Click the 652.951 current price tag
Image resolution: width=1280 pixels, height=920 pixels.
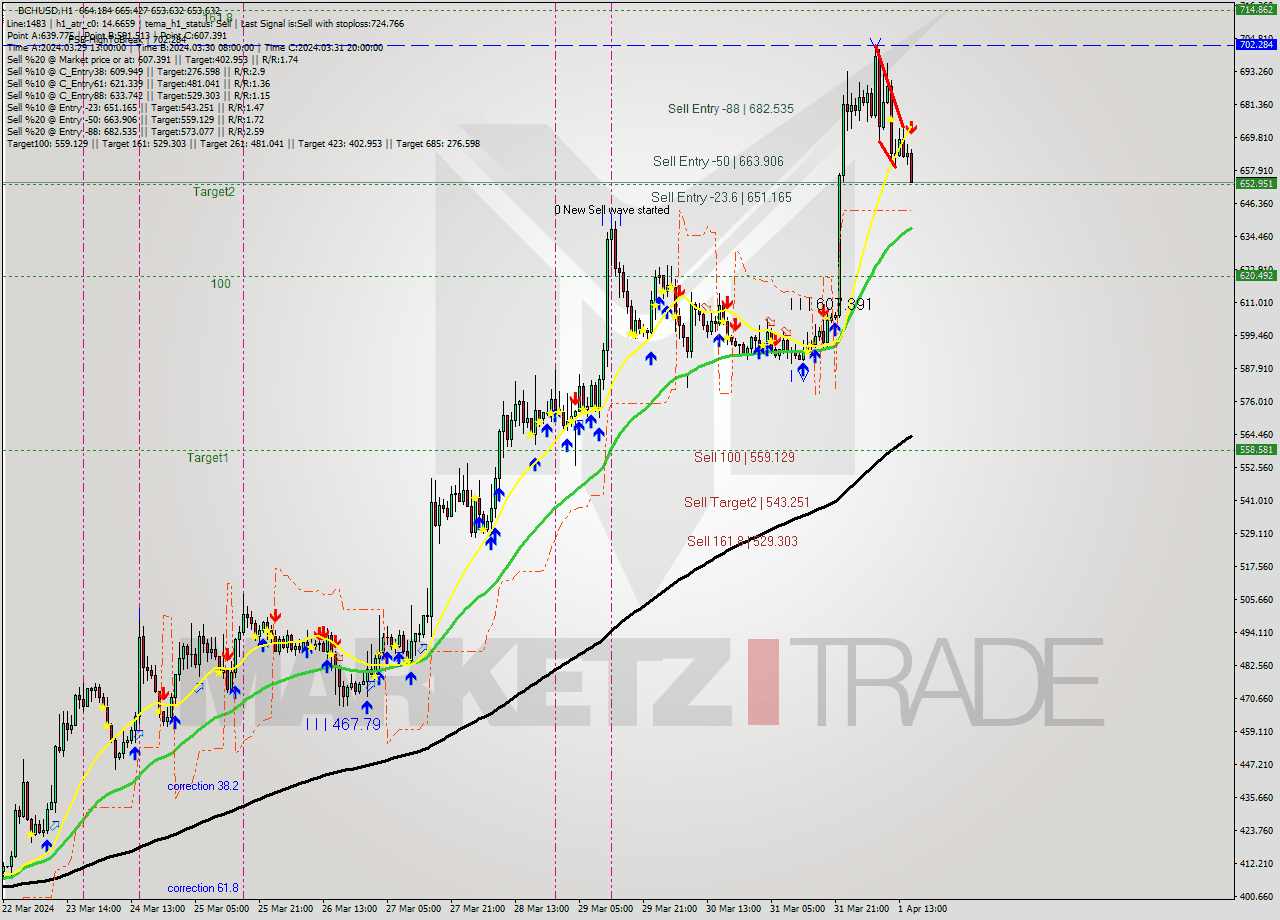1256,183
